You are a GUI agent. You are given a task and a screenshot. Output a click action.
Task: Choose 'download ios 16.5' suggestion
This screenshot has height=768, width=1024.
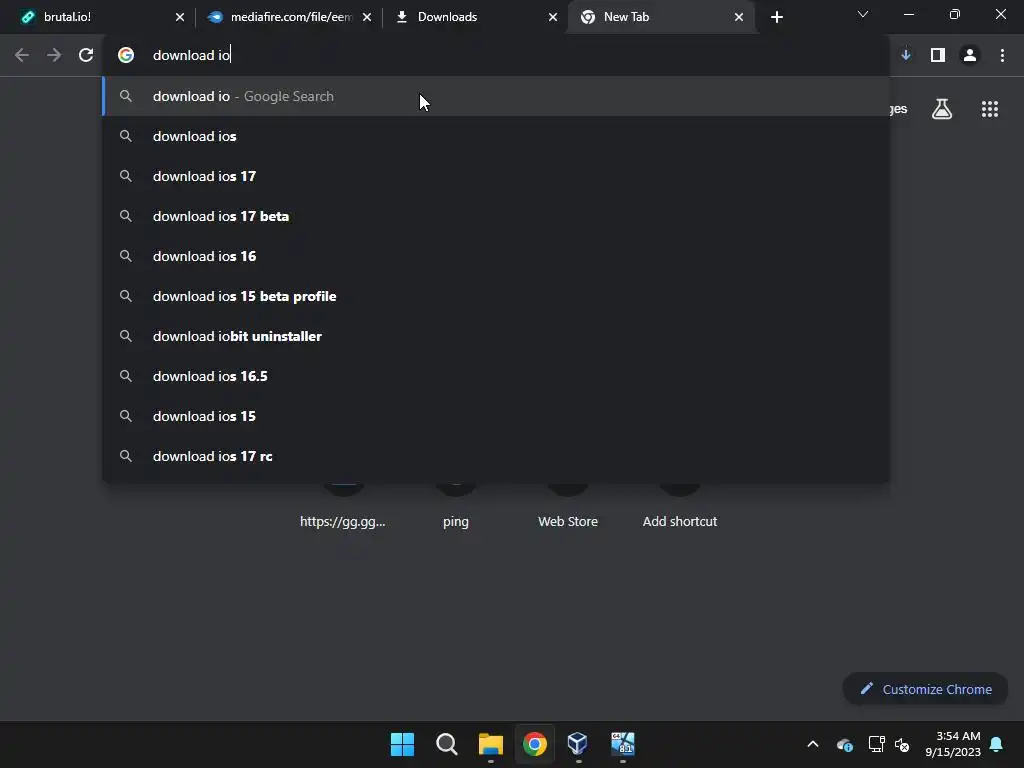(496, 376)
